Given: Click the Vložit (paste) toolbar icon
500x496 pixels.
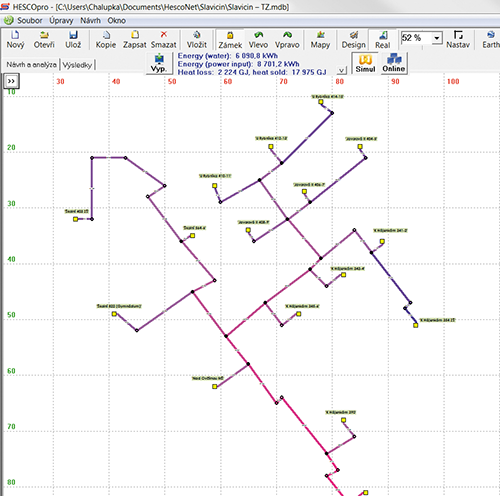Looking at the screenshot, I should pyautogui.click(x=197, y=40).
